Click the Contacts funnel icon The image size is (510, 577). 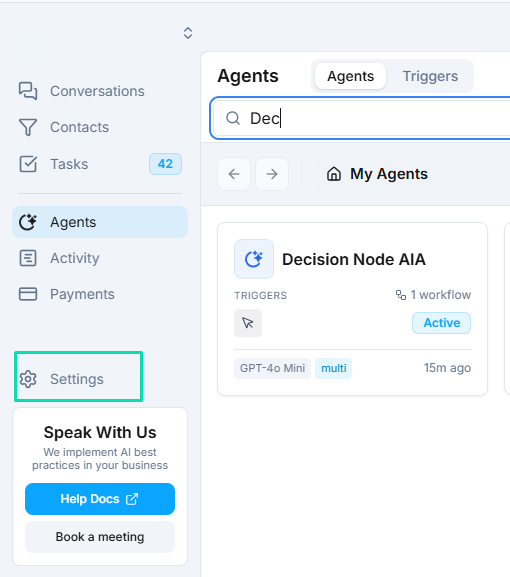28,127
